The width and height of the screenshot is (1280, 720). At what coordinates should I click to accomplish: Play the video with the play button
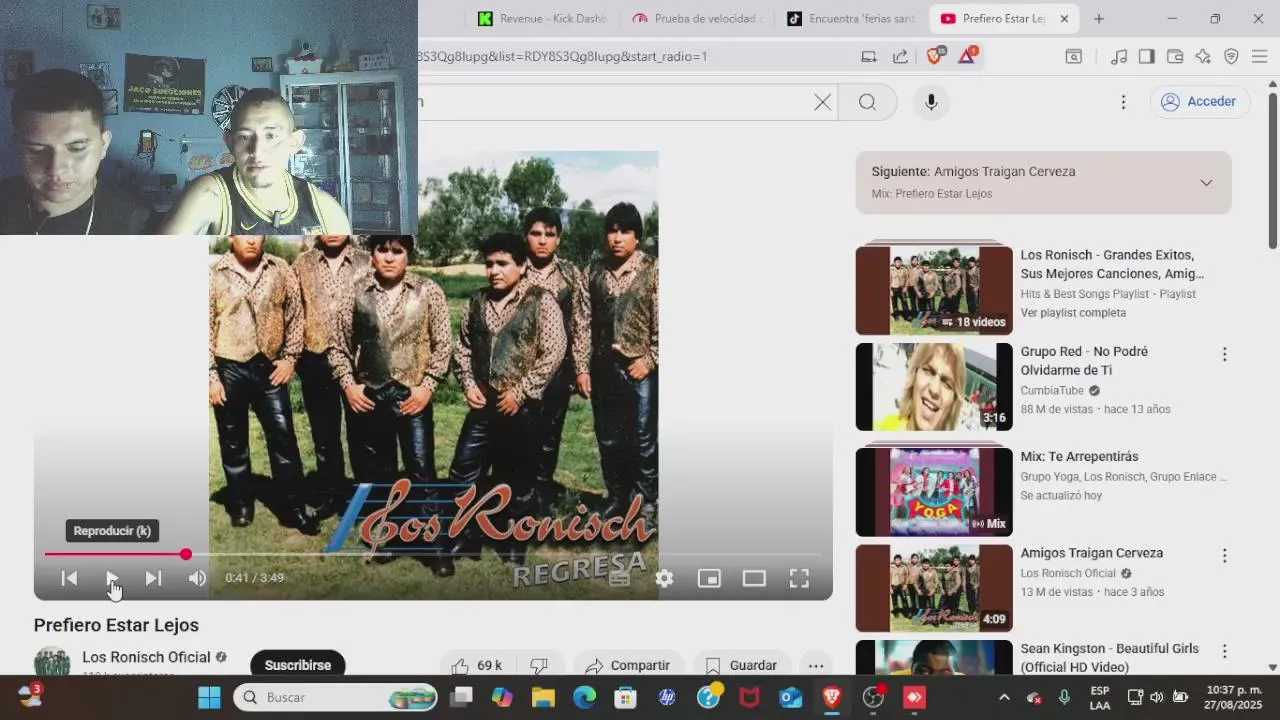[x=112, y=578]
